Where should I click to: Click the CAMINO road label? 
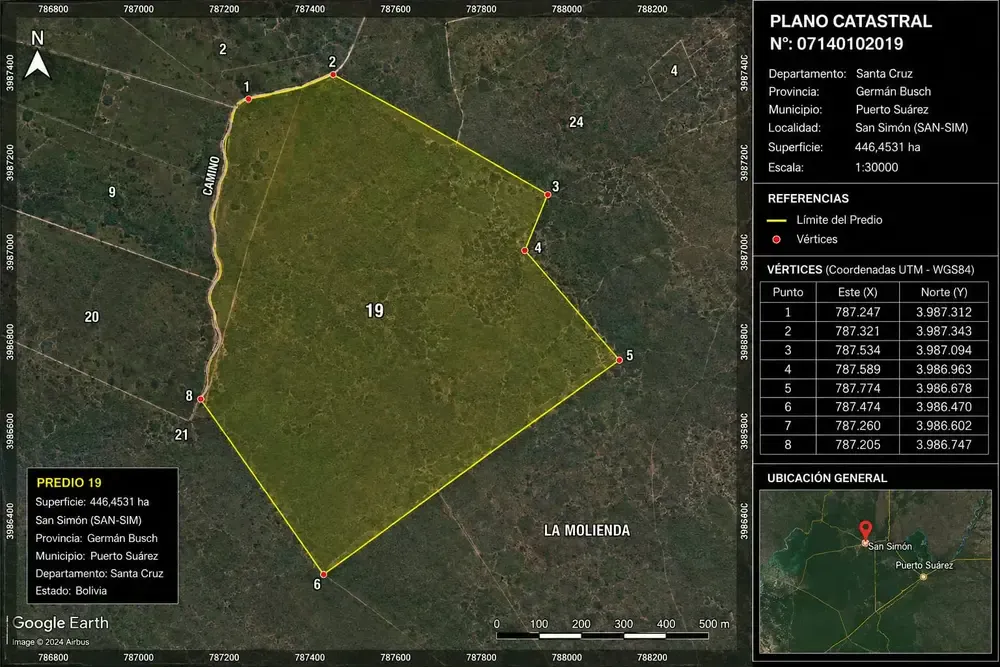click(211, 175)
